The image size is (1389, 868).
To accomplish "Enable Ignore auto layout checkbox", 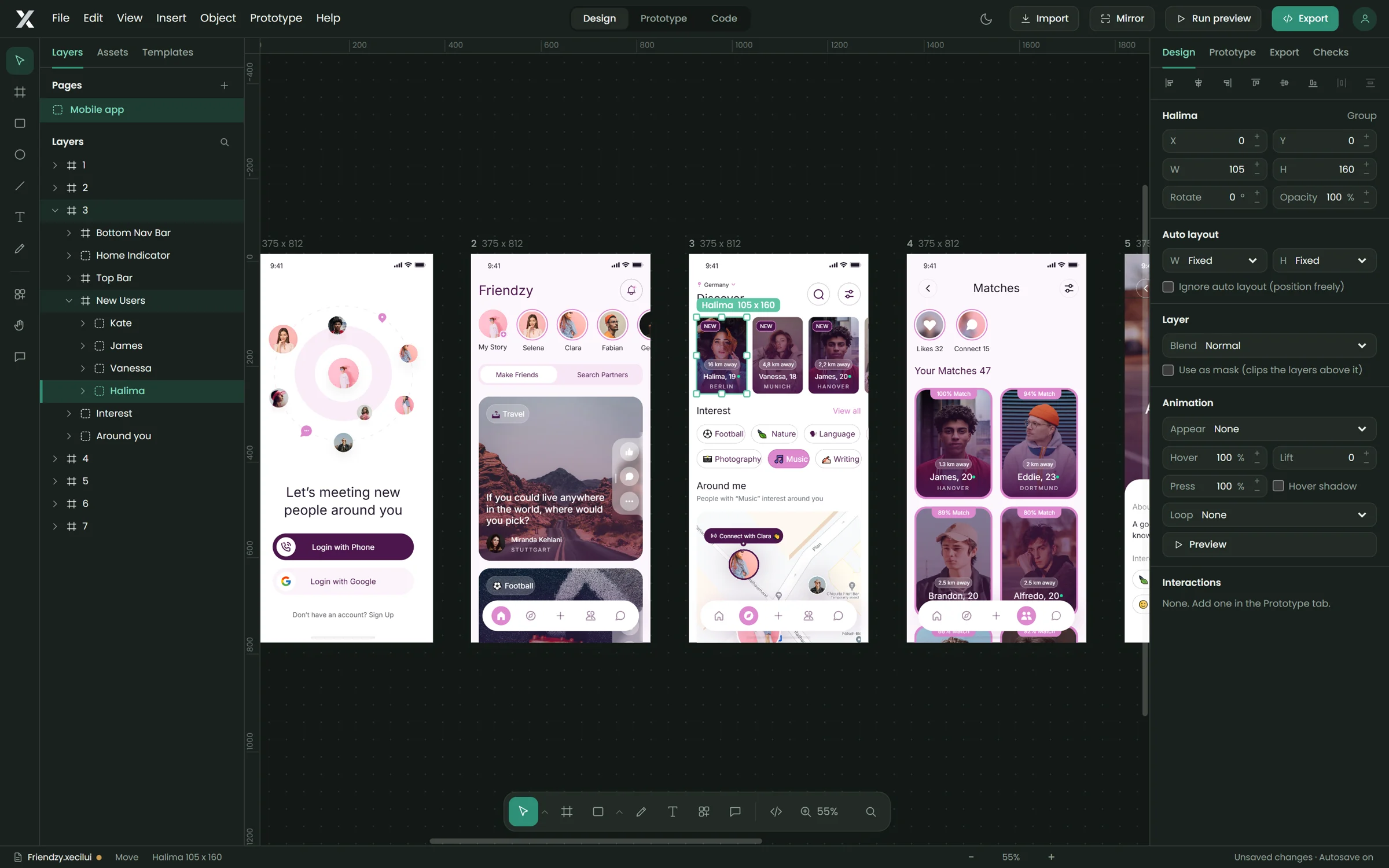I will pyautogui.click(x=1168, y=286).
